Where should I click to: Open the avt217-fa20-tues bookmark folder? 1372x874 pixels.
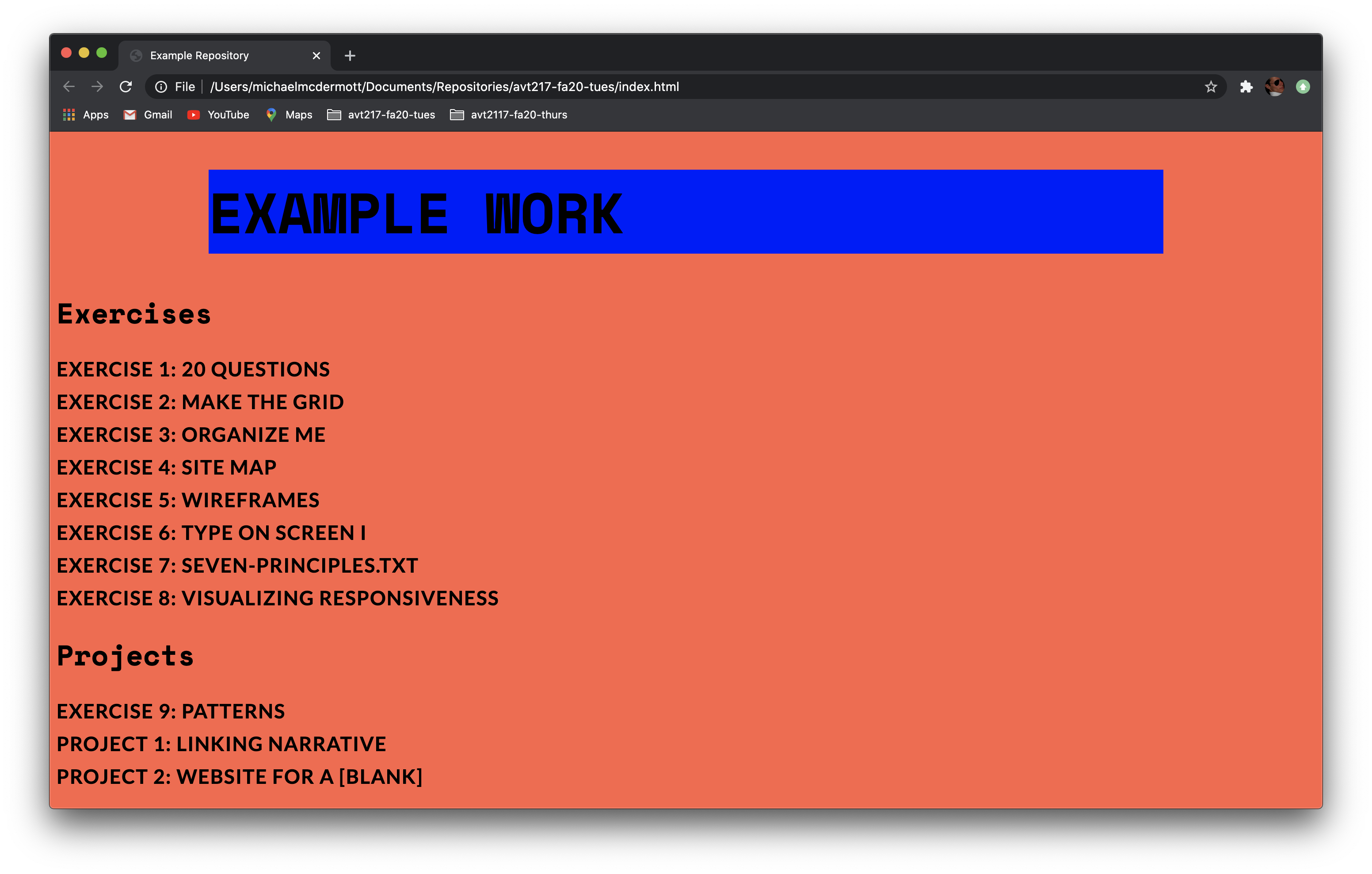coord(381,114)
